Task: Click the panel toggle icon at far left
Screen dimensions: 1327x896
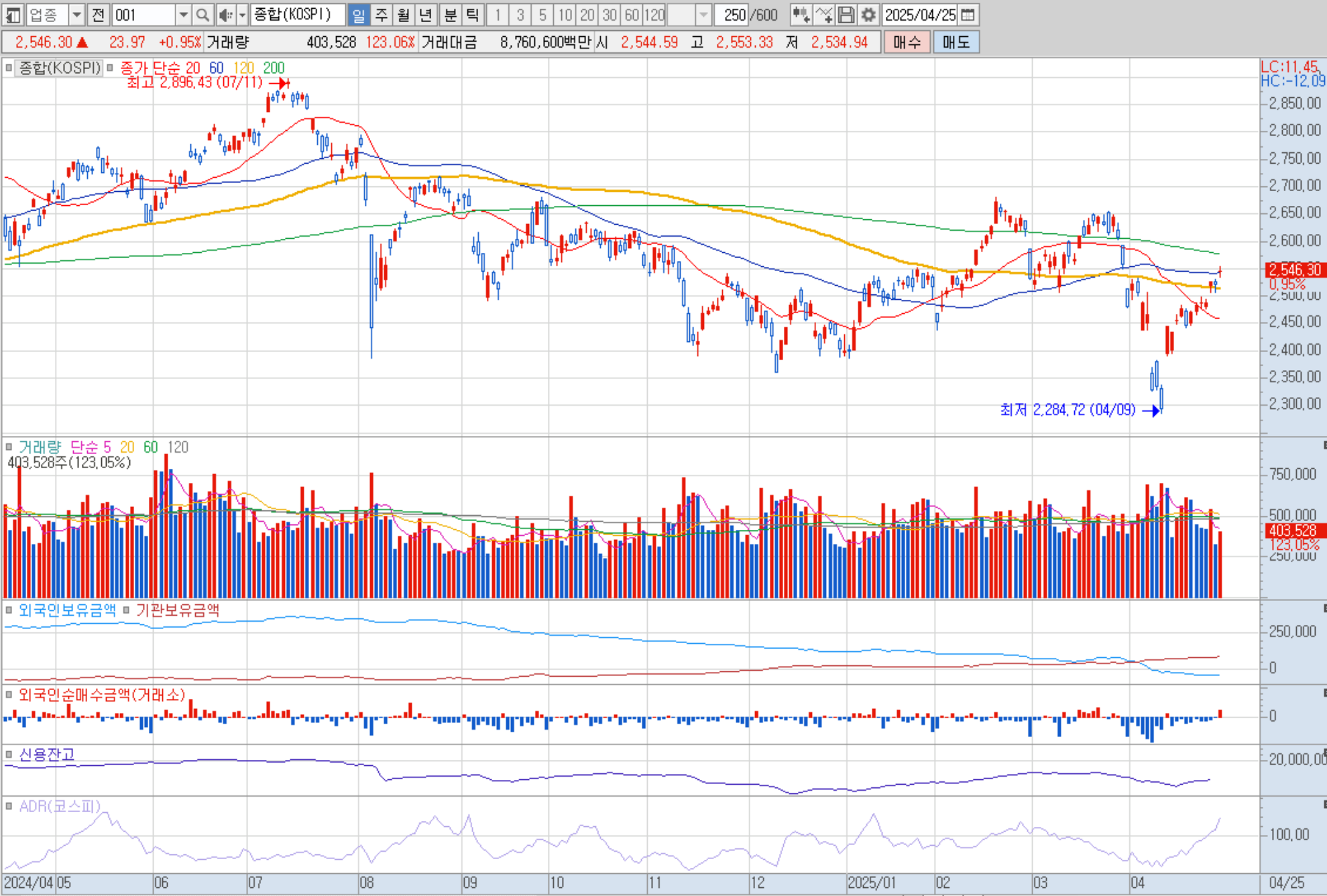Action: [x=13, y=15]
